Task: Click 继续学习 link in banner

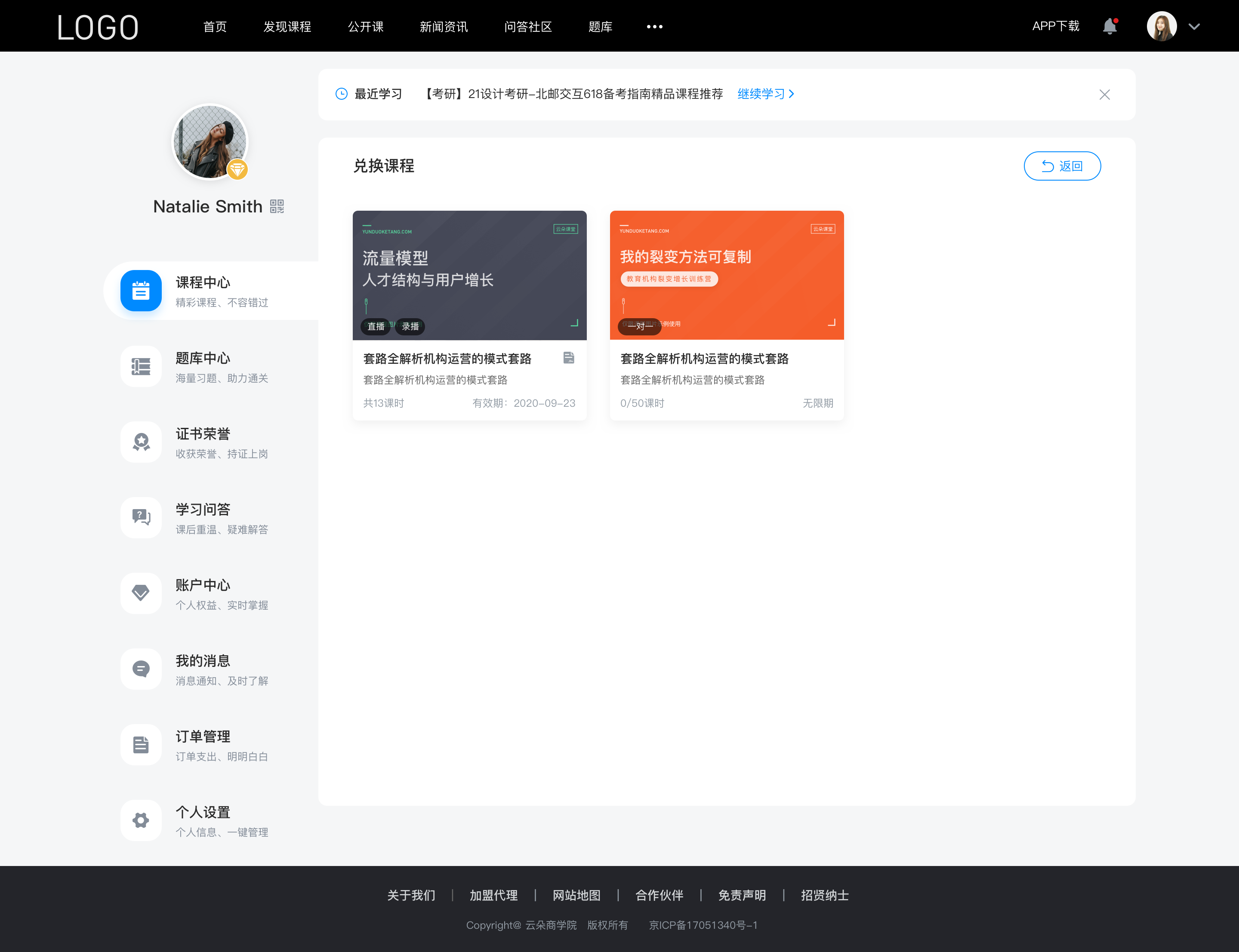Action: [x=762, y=94]
